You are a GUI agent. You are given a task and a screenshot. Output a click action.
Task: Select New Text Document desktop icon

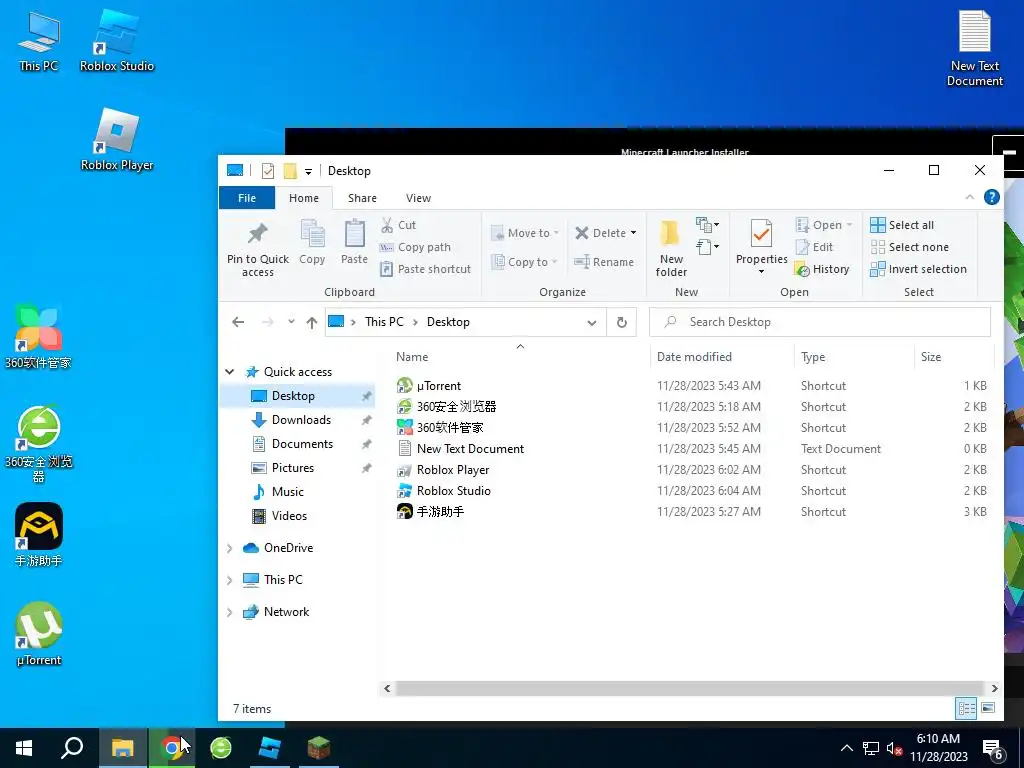click(974, 48)
